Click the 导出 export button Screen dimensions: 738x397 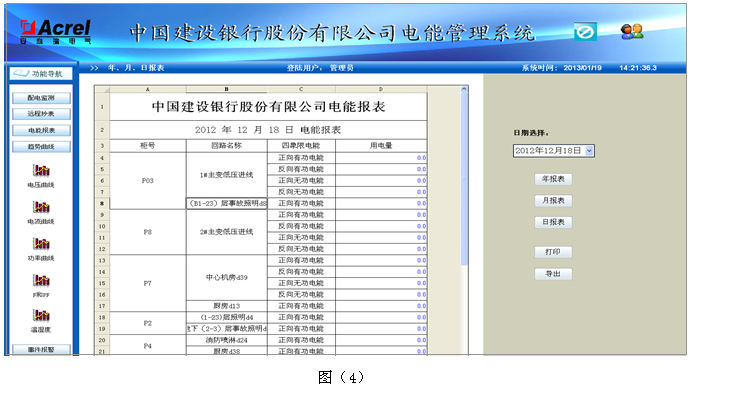click(553, 274)
